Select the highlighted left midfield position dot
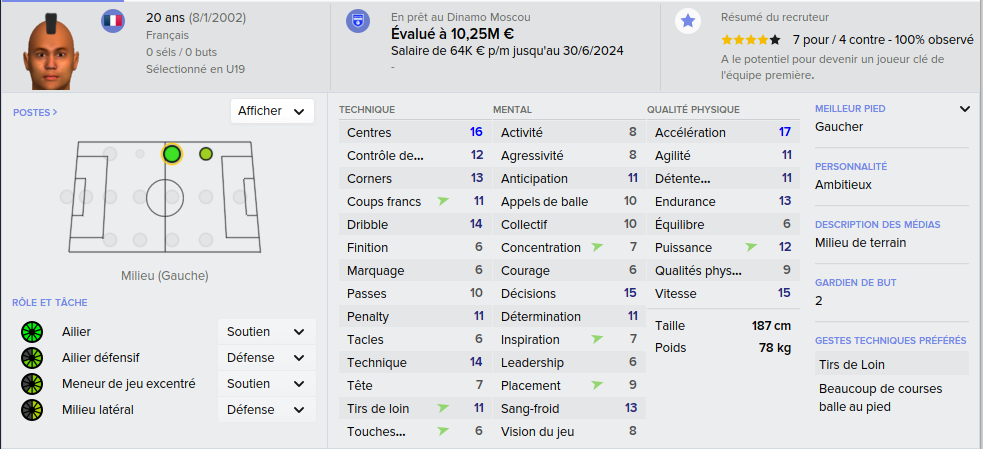 pyautogui.click(x=172, y=154)
